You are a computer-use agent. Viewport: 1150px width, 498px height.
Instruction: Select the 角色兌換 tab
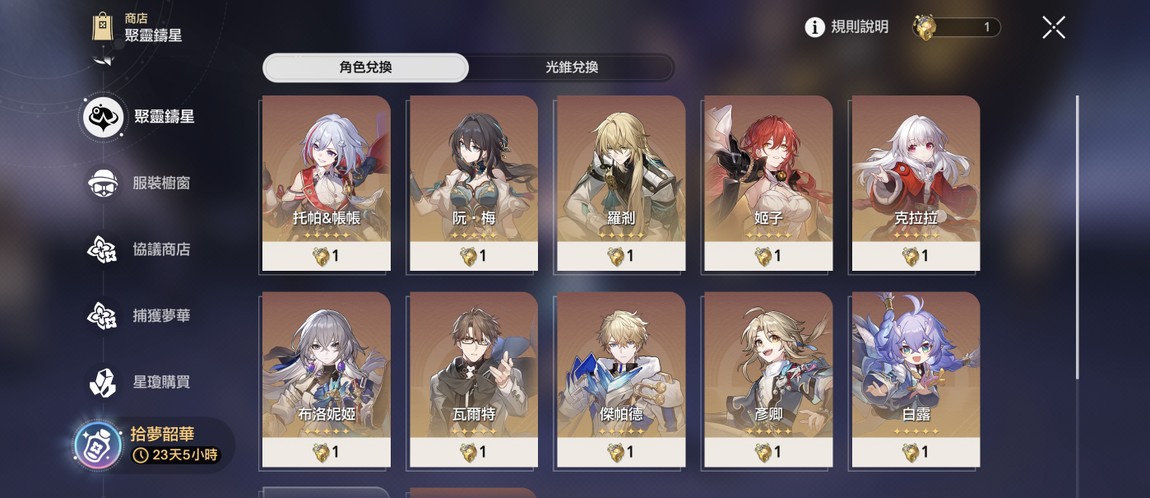click(365, 67)
